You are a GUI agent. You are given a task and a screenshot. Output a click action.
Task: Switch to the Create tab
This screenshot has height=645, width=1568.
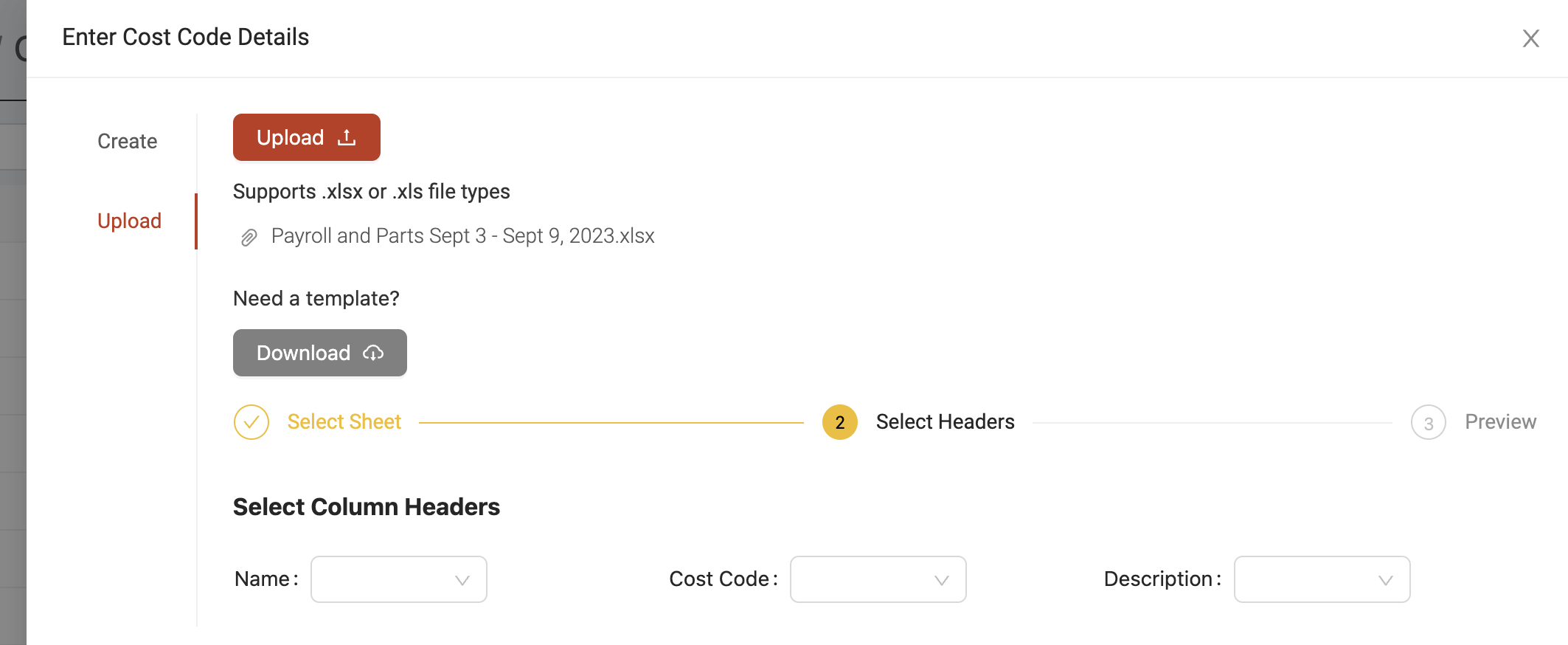128,141
